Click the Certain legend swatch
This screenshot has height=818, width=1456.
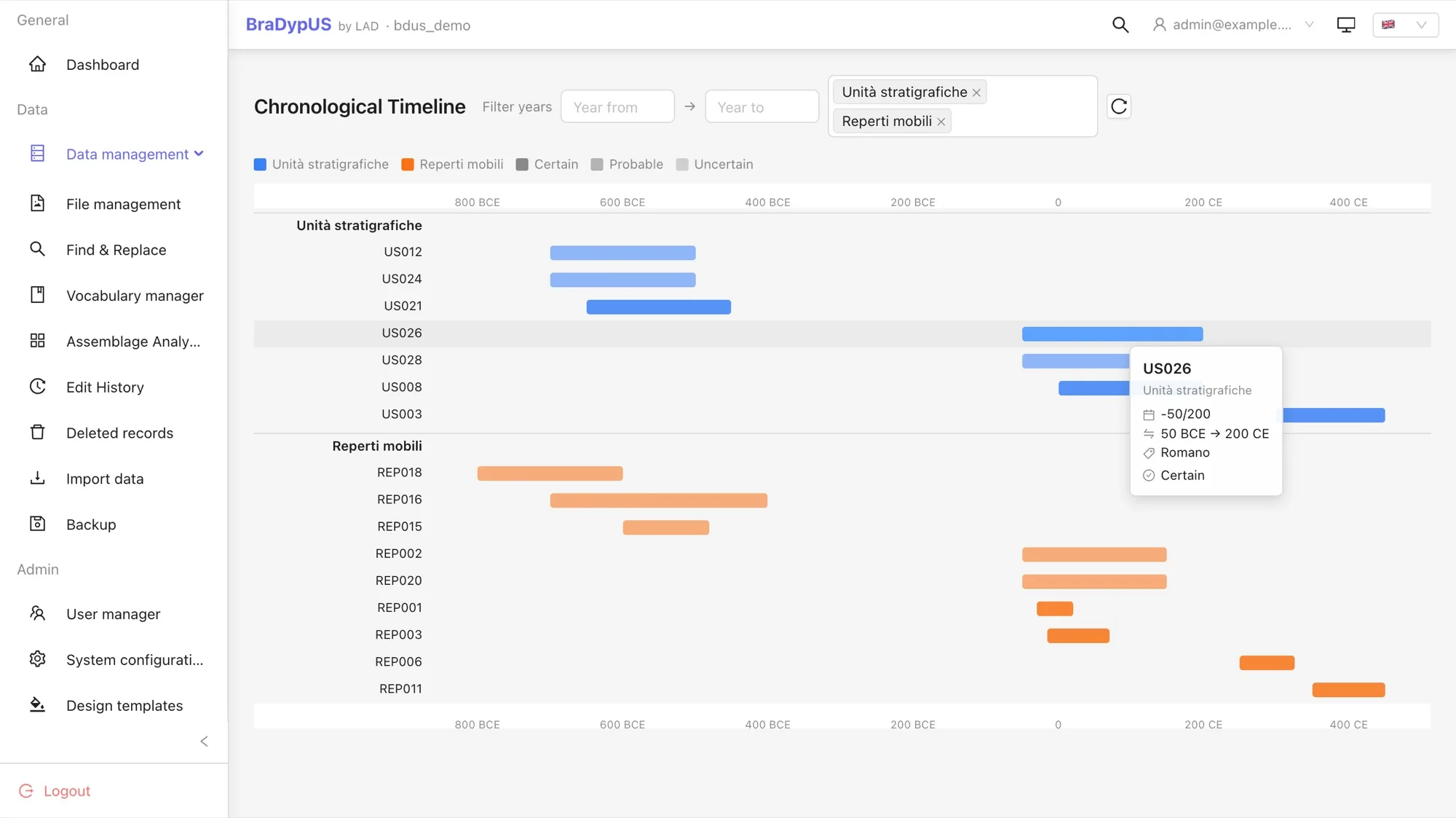[x=522, y=165]
